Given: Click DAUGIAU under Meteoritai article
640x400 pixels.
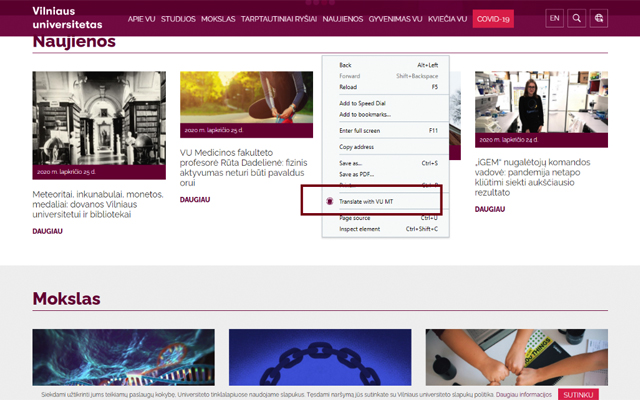Looking at the screenshot, I should 47,231.
